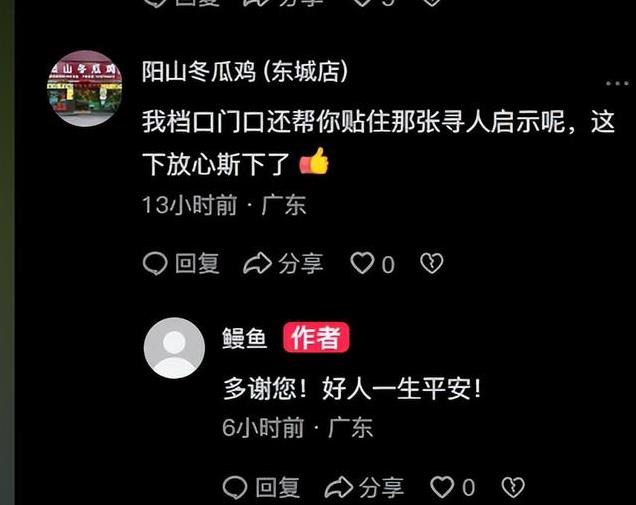
Task: Dislike 鳗鱼 reply with broken heart icon
Action: tap(513, 487)
